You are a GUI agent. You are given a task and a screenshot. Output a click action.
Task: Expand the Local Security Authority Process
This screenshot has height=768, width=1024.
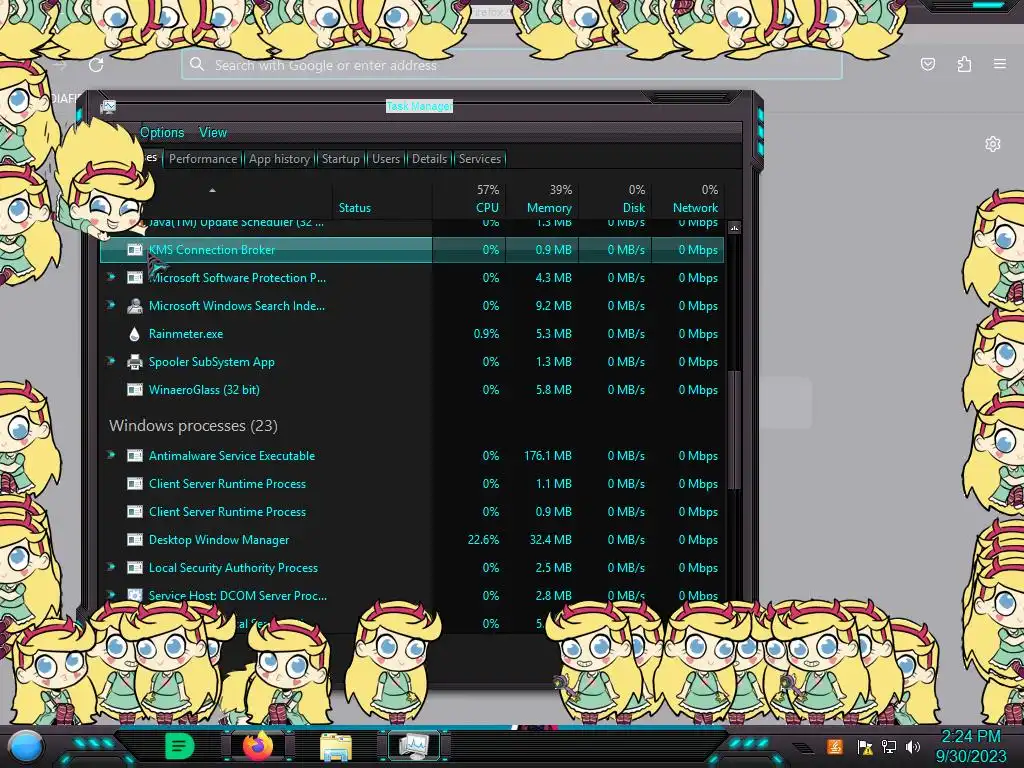112,567
